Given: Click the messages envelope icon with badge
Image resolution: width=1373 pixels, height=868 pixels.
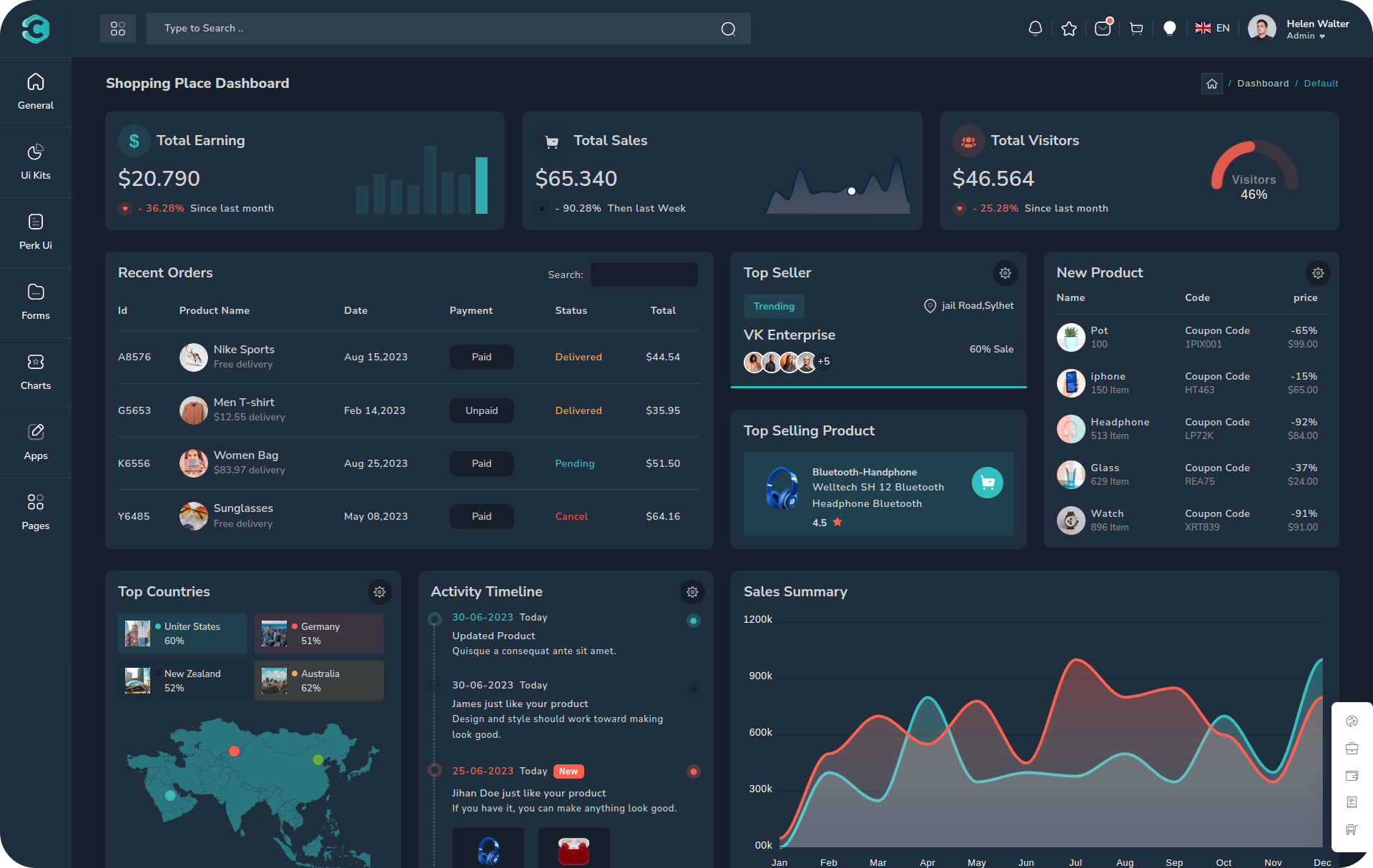Looking at the screenshot, I should click(x=1102, y=29).
